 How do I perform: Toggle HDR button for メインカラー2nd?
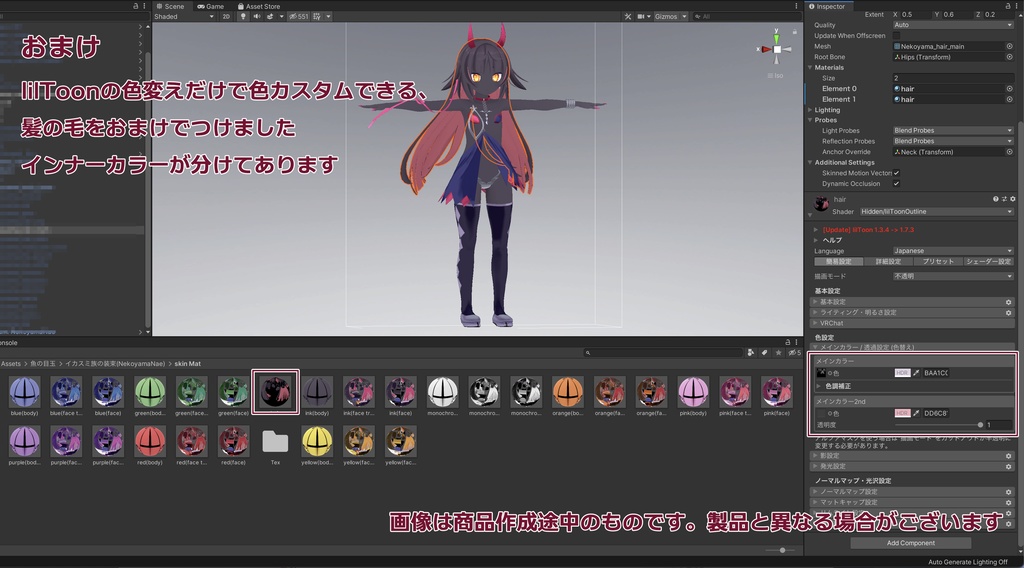tap(902, 413)
